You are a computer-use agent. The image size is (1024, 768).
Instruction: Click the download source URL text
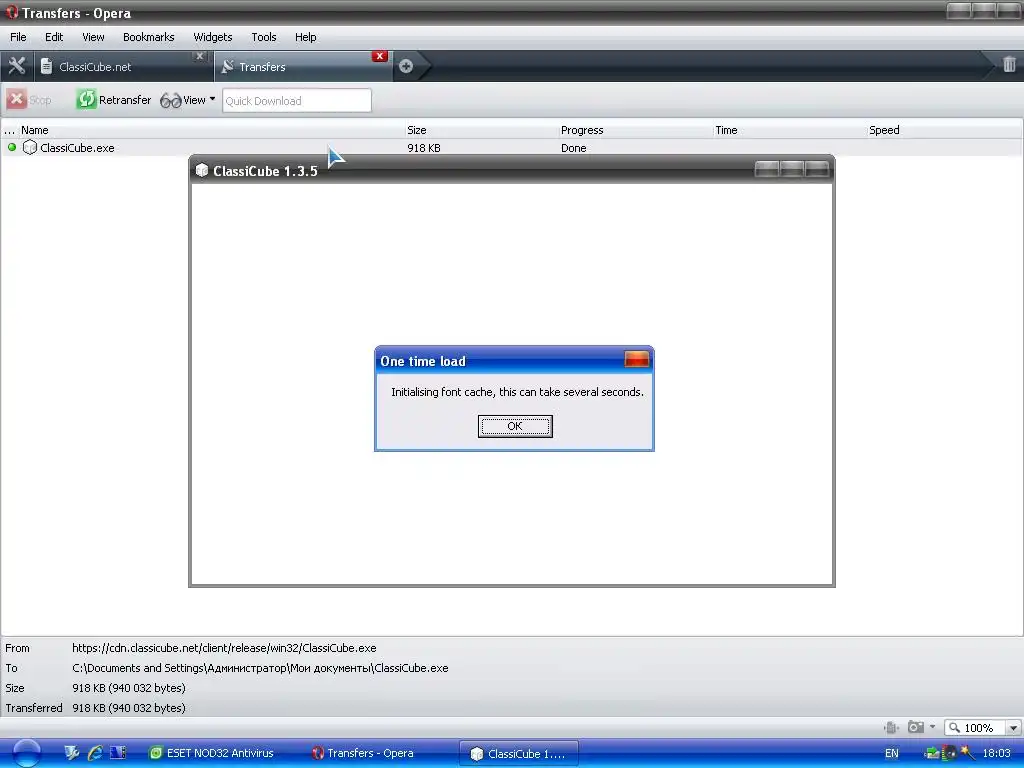(x=224, y=648)
